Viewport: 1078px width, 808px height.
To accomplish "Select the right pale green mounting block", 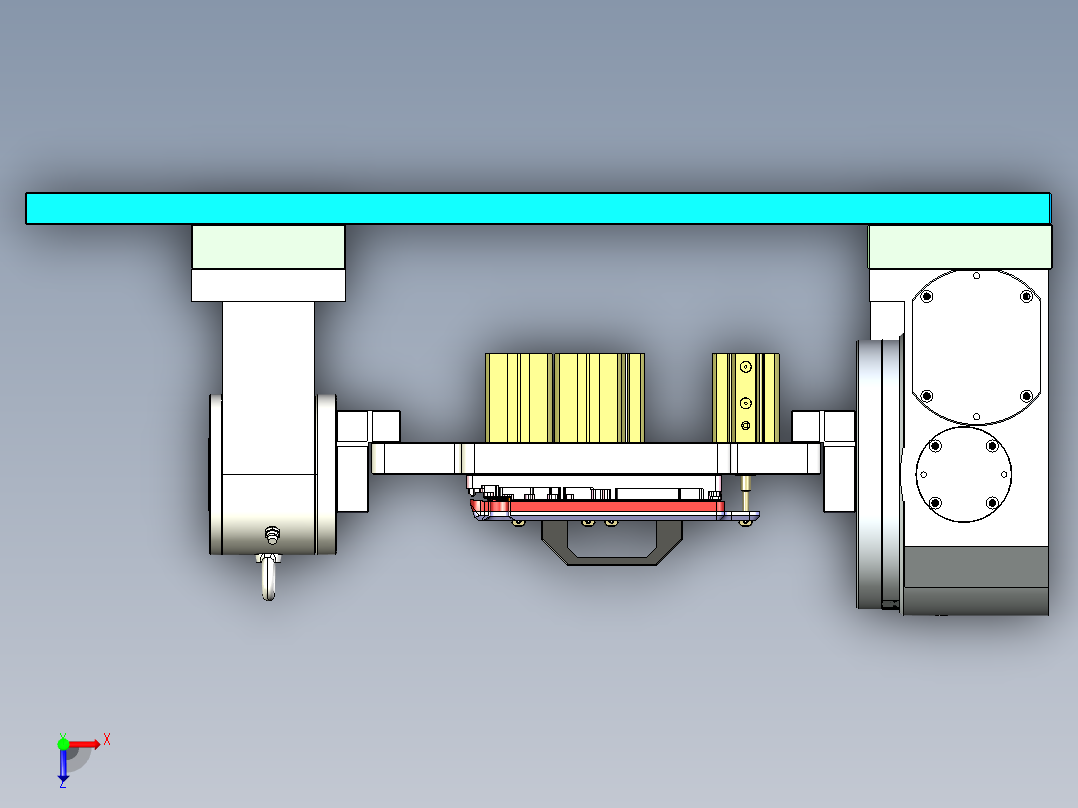I will point(960,247).
